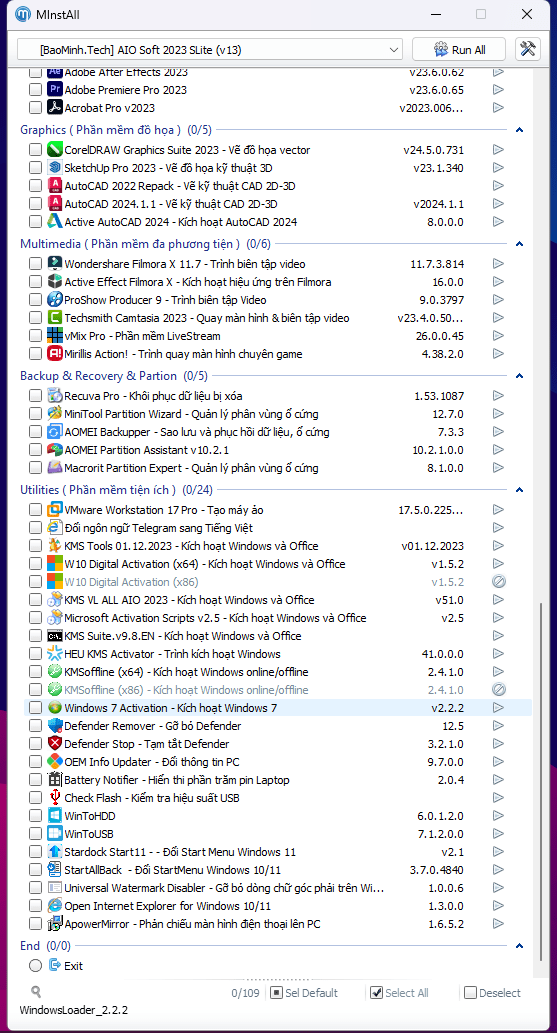Run Battery Notifier with play arrow
This screenshot has height=1033, width=557.
tap(498, 779)
